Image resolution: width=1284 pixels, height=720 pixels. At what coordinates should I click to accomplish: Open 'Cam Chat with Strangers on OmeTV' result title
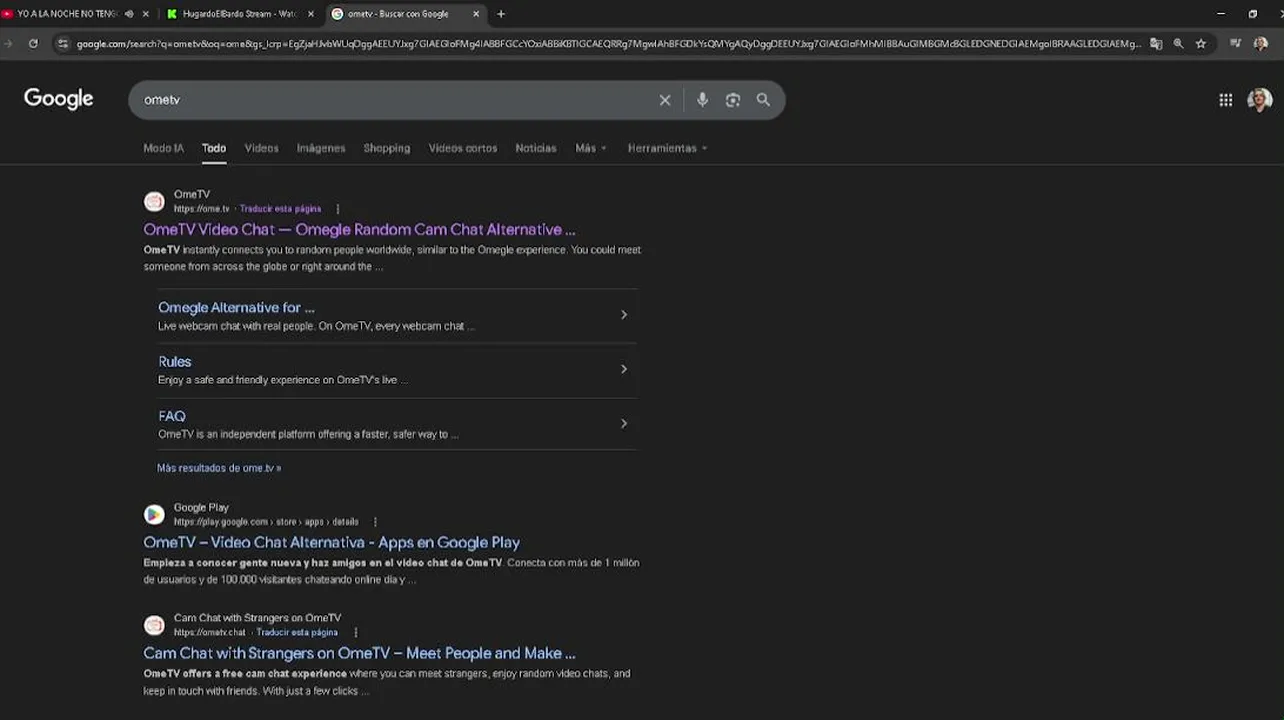click(359, 653)
